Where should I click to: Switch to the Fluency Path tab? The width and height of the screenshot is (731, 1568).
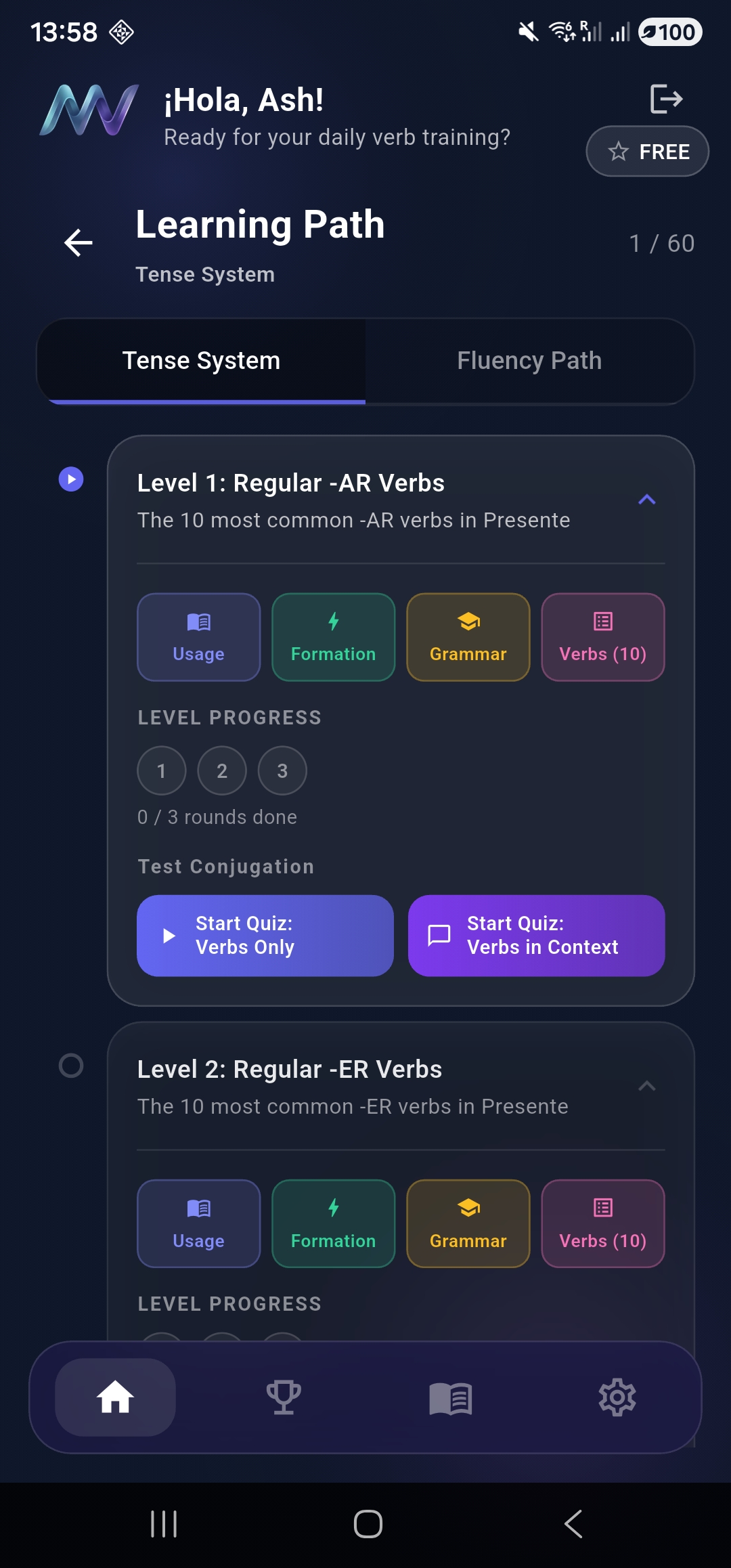click(529, 361)
